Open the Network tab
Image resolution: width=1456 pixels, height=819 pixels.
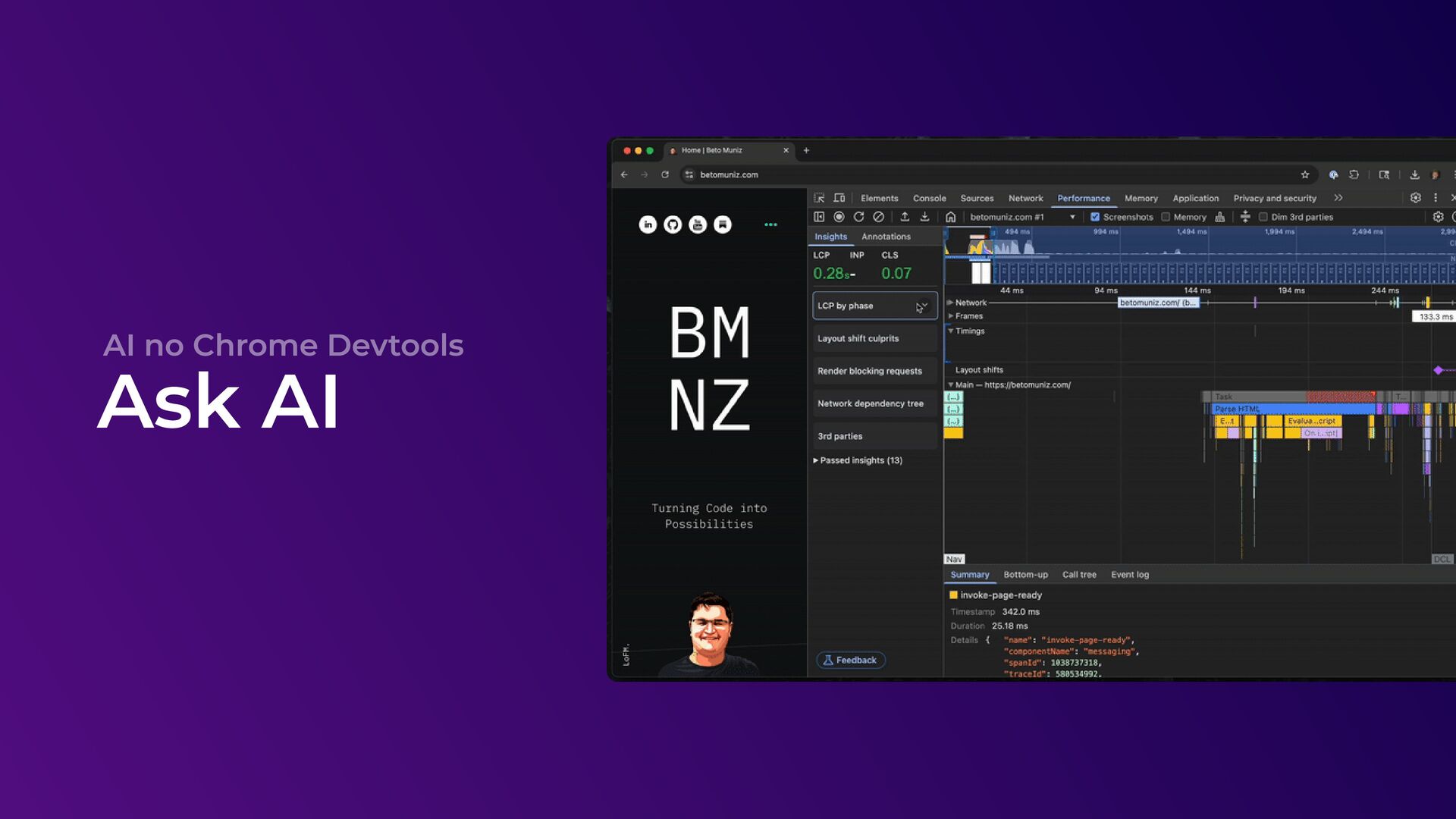[x=1025, y=198]
